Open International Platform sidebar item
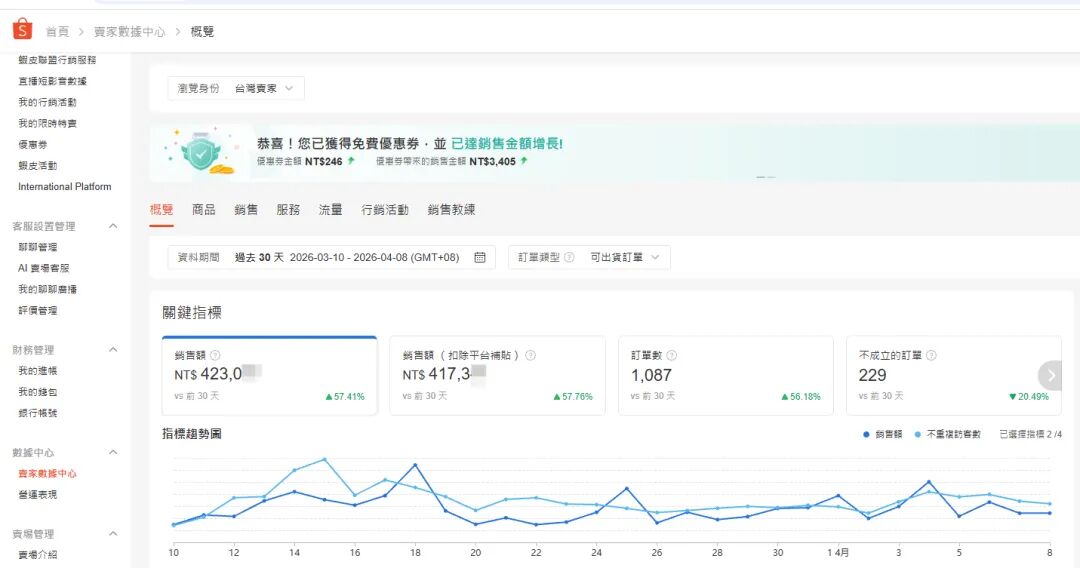 [x=65, y=187]
